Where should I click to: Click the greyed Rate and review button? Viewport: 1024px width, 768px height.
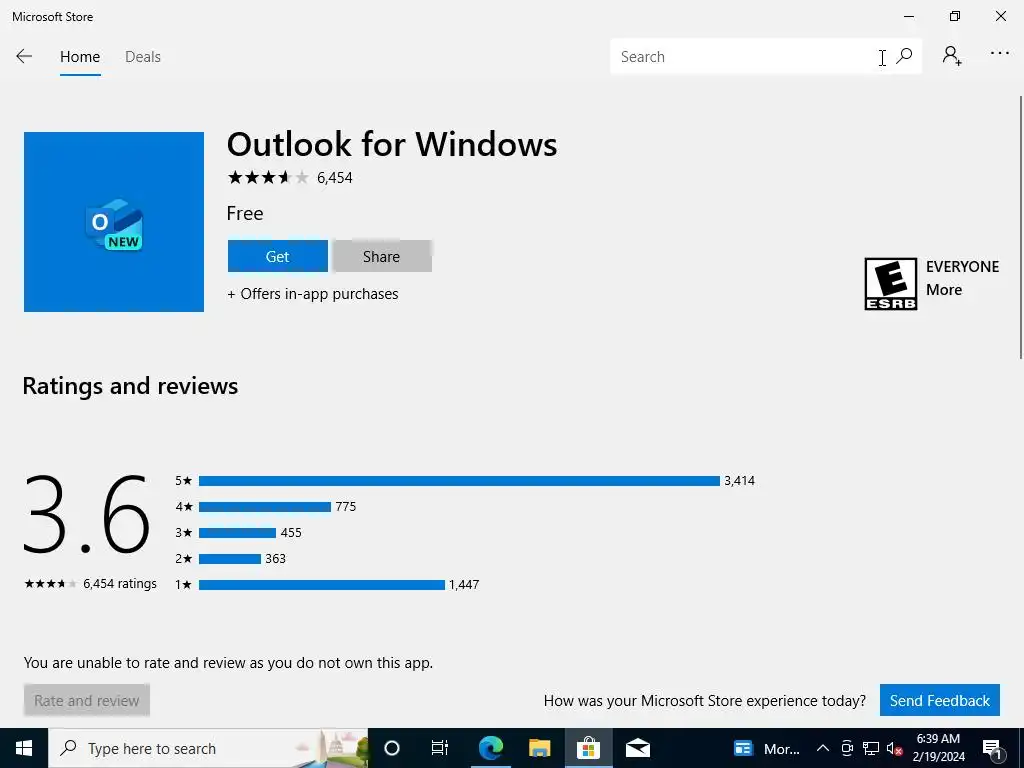(x=87, y=701)
